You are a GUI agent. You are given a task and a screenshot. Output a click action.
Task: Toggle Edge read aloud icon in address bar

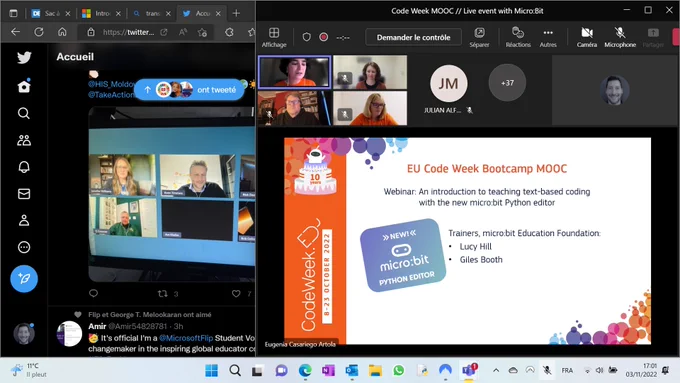[x=183, y=32]
